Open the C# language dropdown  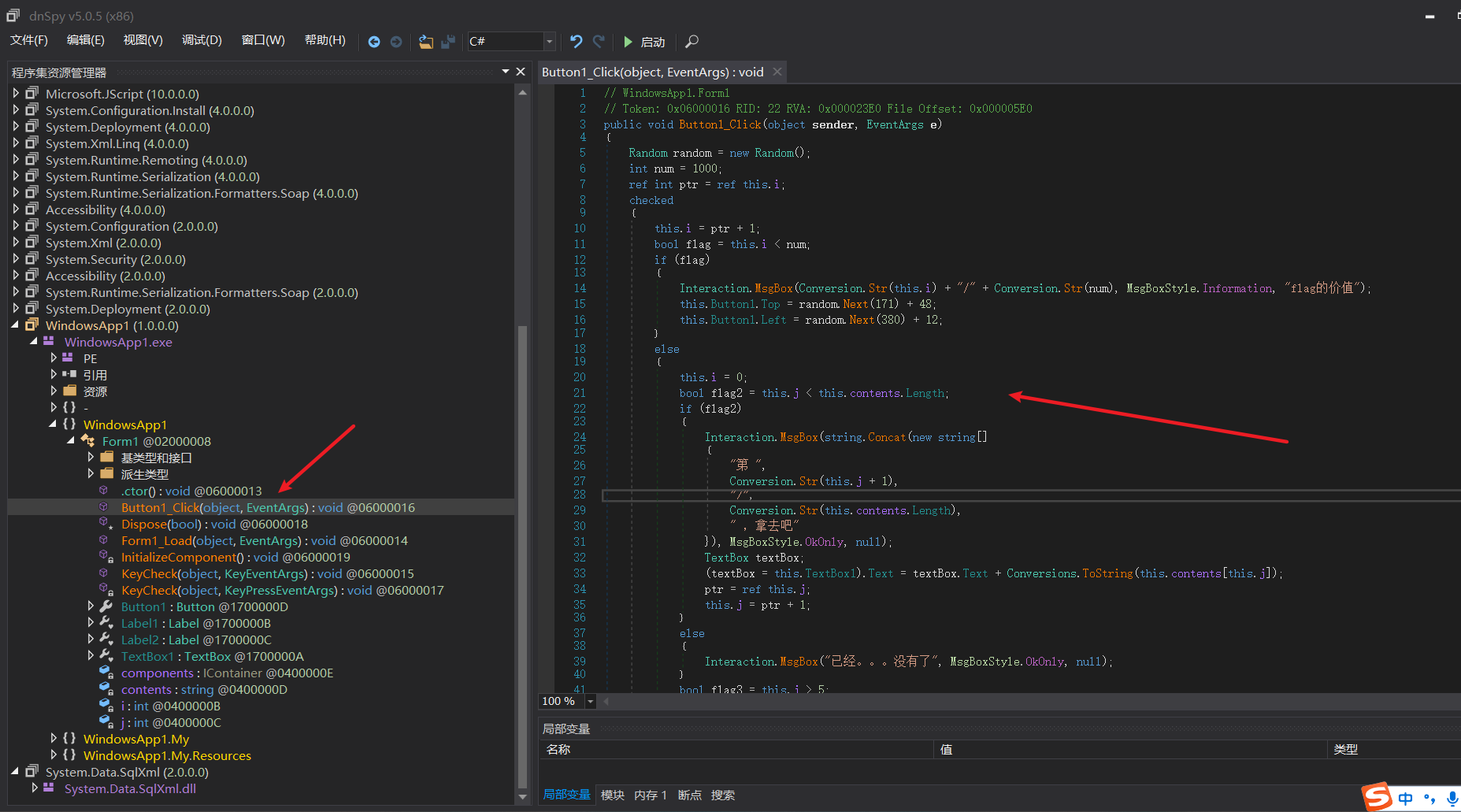(549, 42)
